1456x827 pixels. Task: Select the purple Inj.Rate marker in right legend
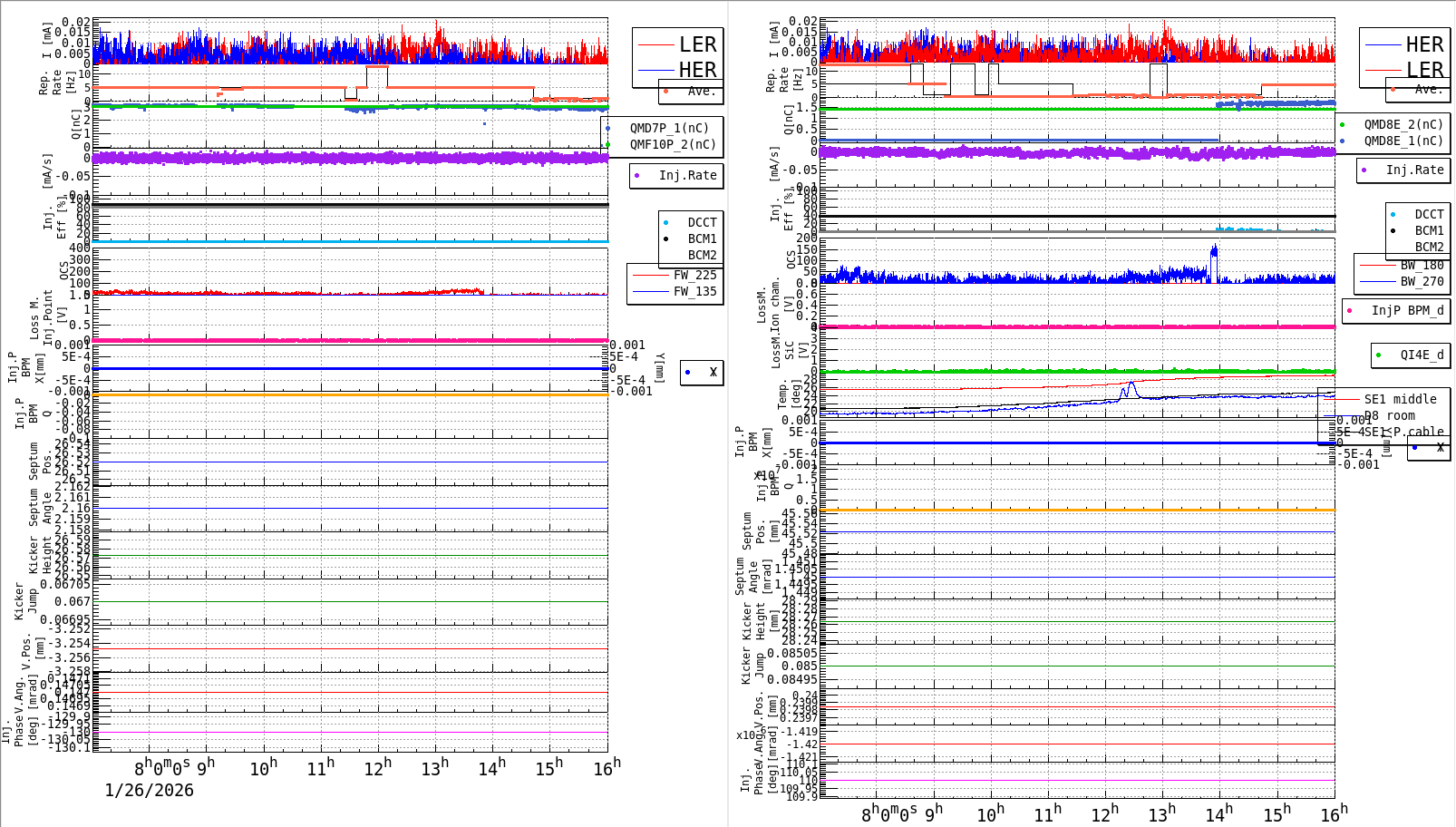[x=1364, y=170]
